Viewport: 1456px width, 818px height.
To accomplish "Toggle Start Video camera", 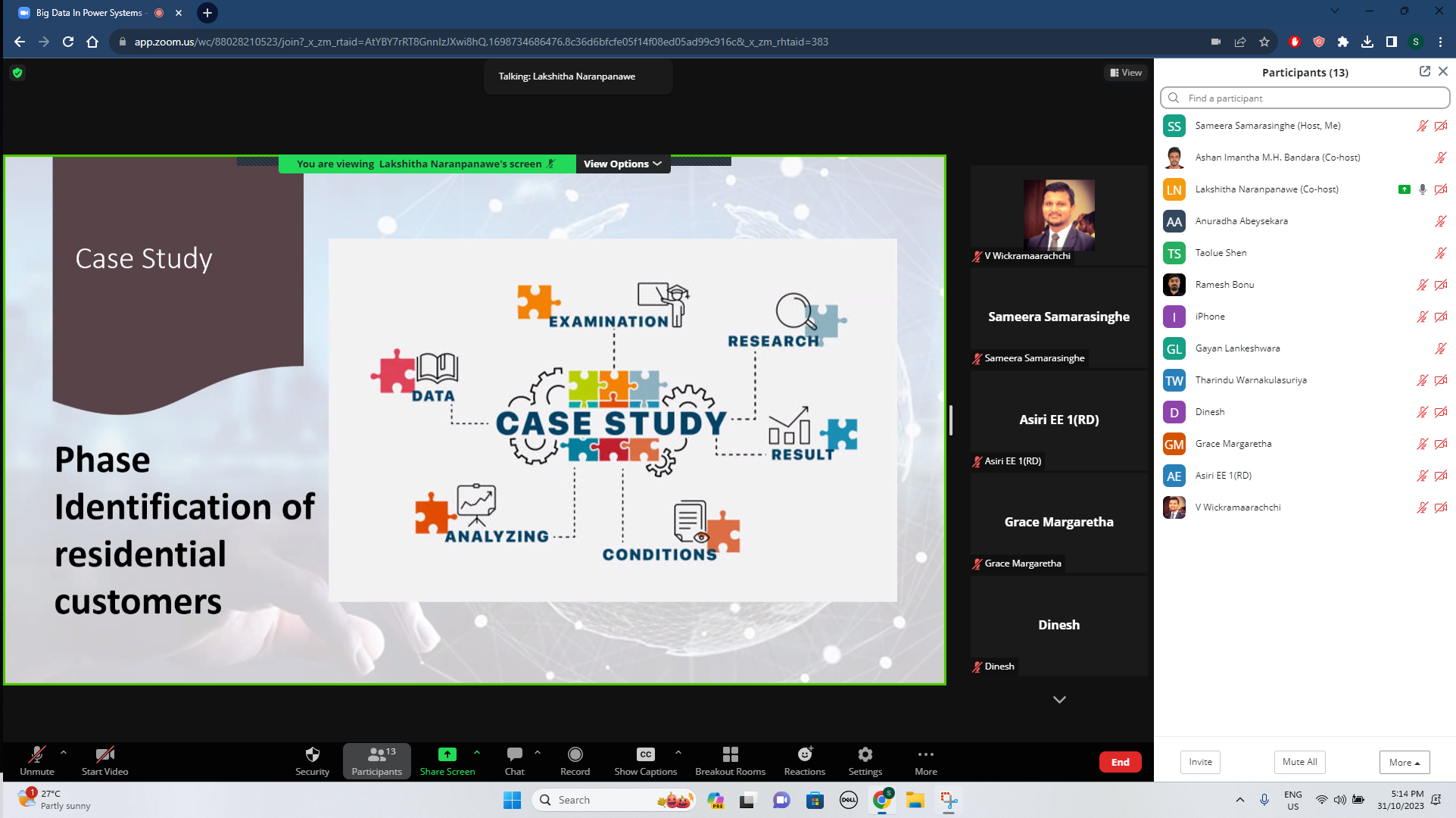I will coord(104,754).
